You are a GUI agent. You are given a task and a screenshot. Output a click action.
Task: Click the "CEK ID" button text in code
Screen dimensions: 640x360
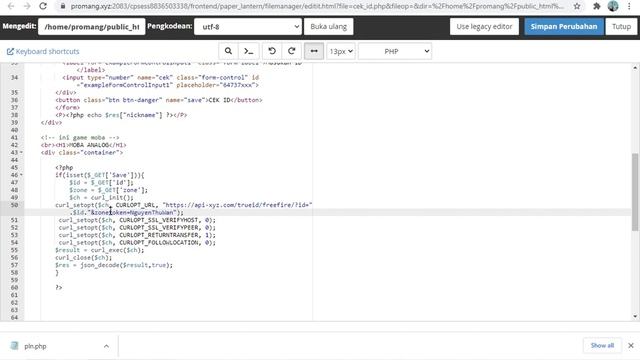point(219,100)
